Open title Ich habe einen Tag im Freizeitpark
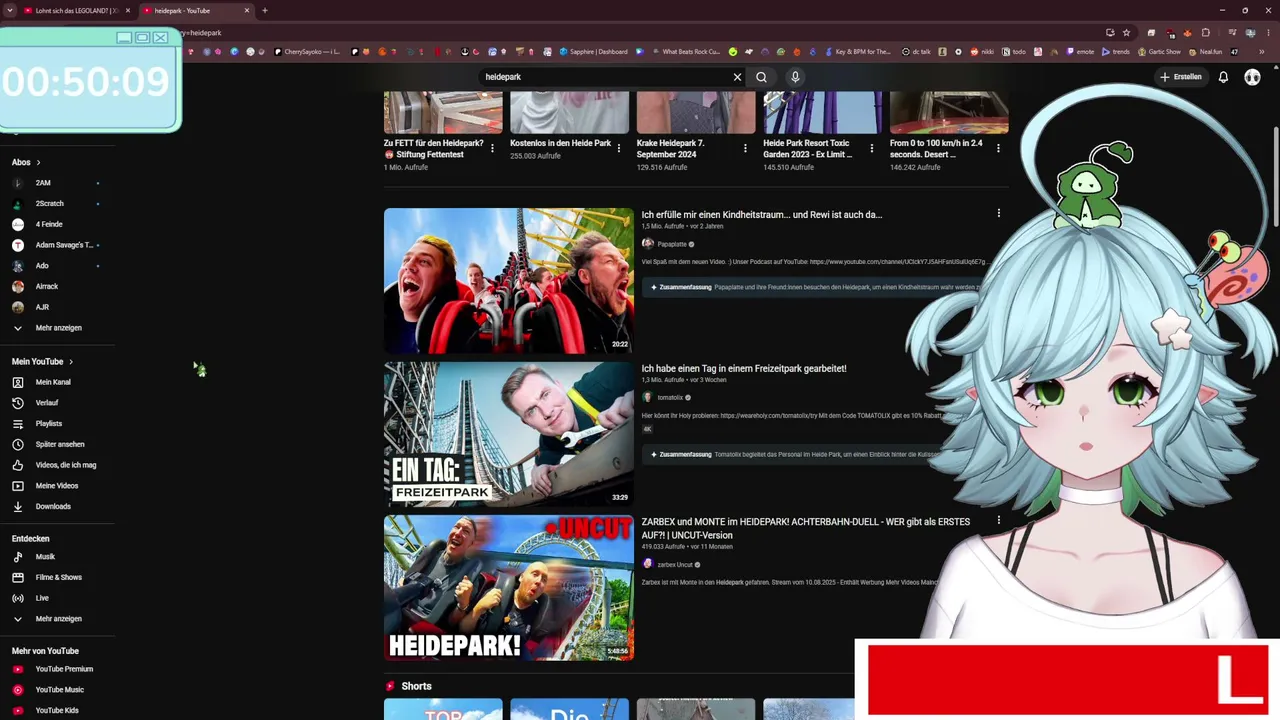This screenshot has width=1280, height=720. (x=744, y=369)
